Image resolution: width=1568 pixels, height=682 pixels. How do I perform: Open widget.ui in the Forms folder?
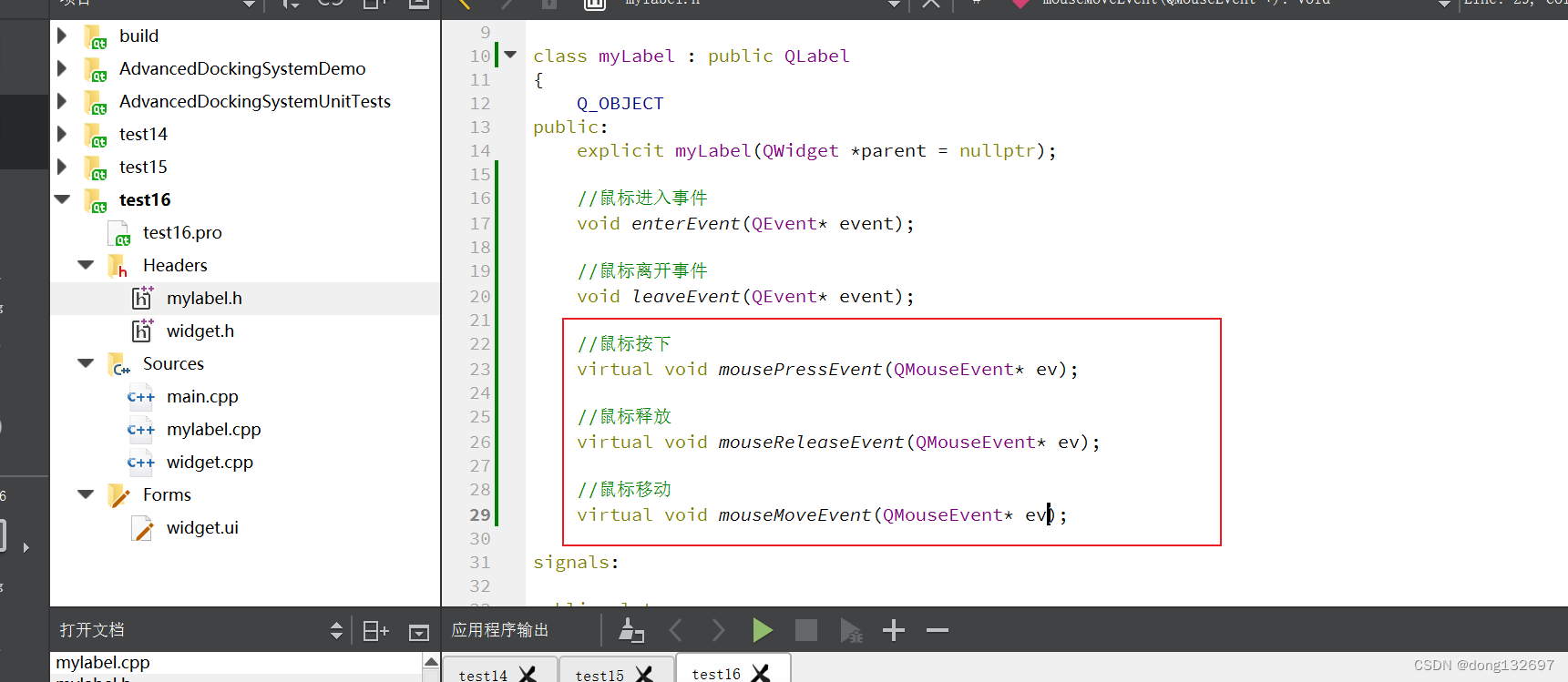(x=202, y=527)
